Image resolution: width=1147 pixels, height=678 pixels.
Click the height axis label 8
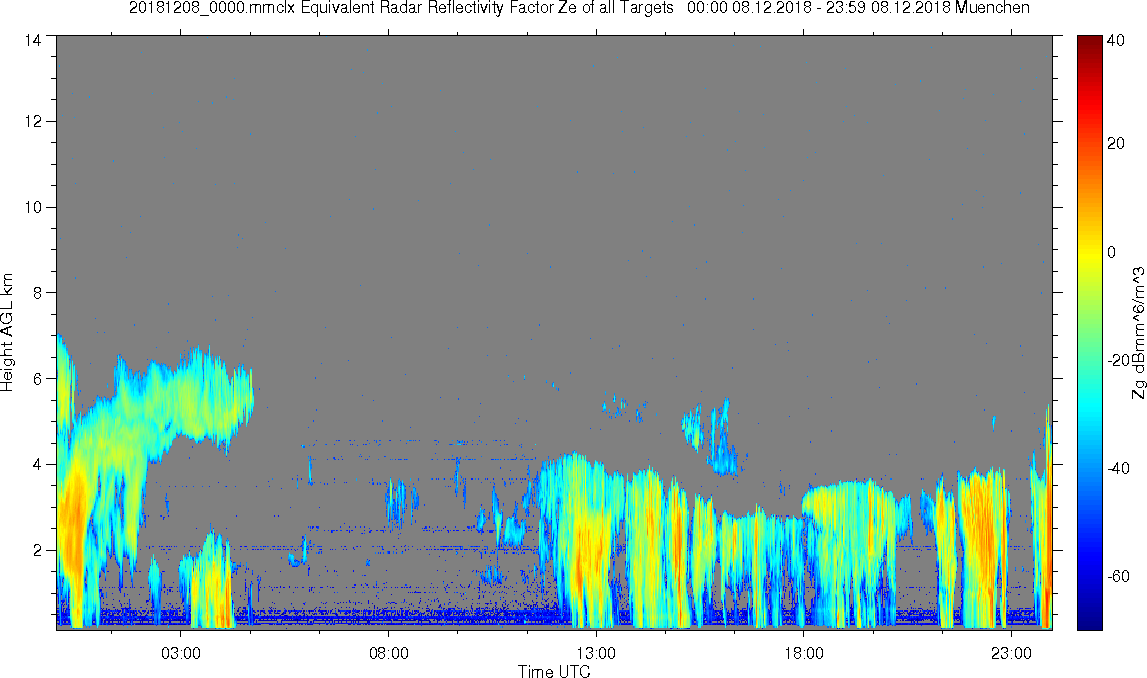(x=37, y=293)
